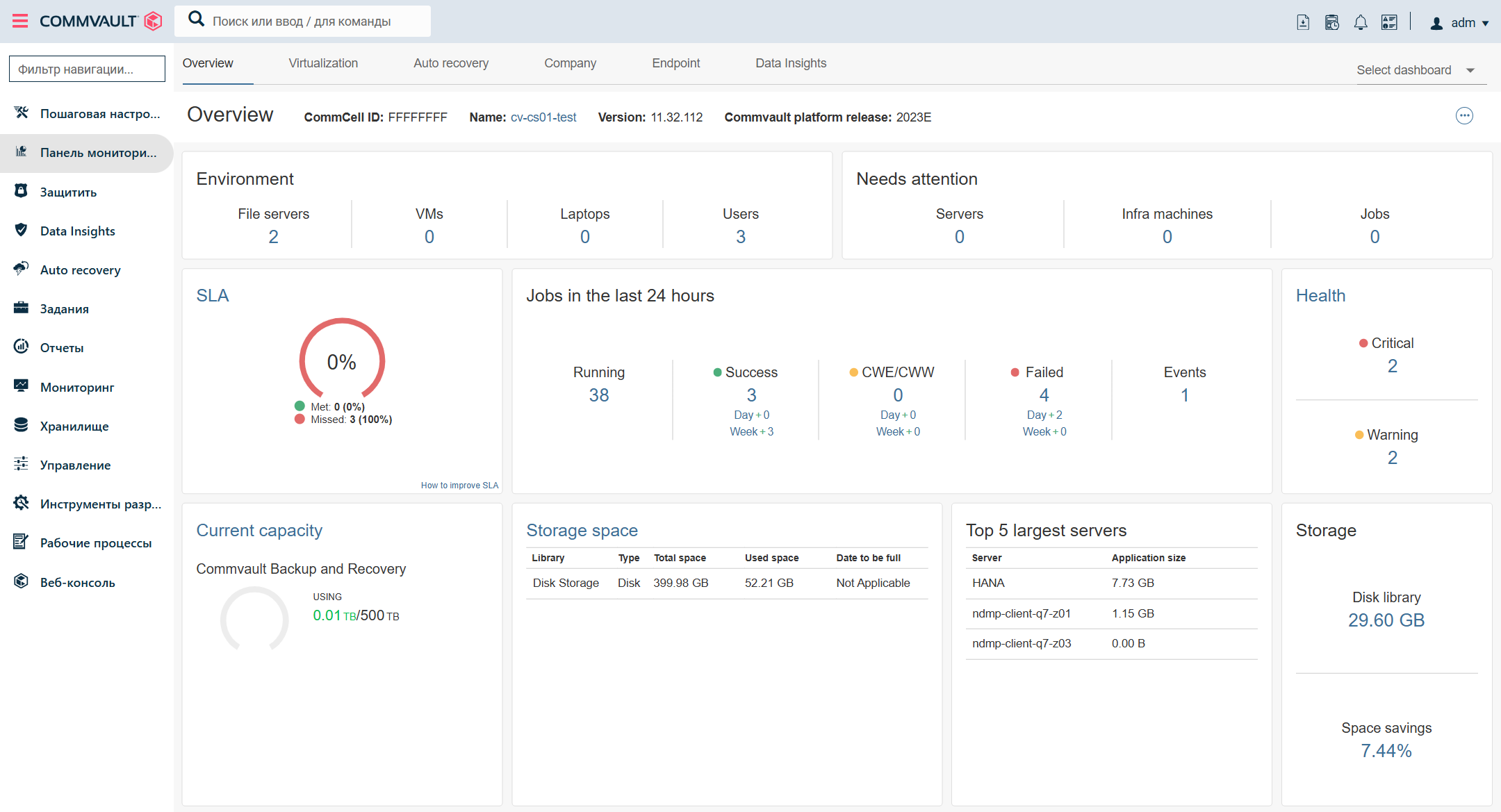
Task: Click the How to improve SLA link
Action: click(x=459, y=486)
